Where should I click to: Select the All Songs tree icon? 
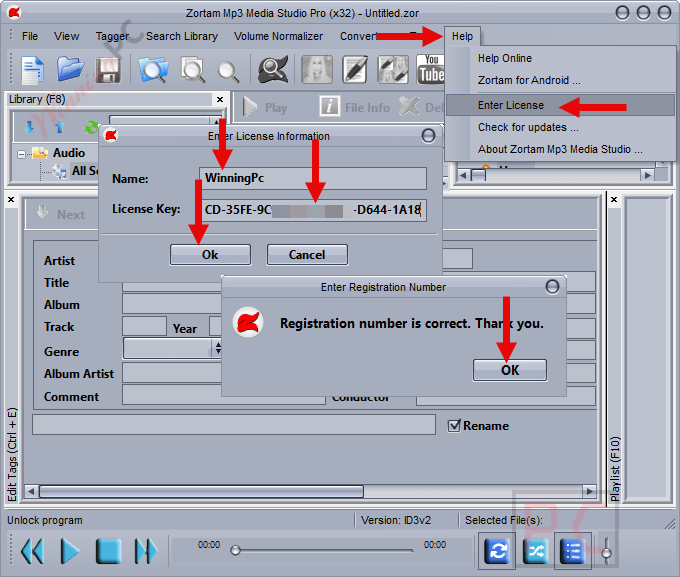click(x=59, y=171)
